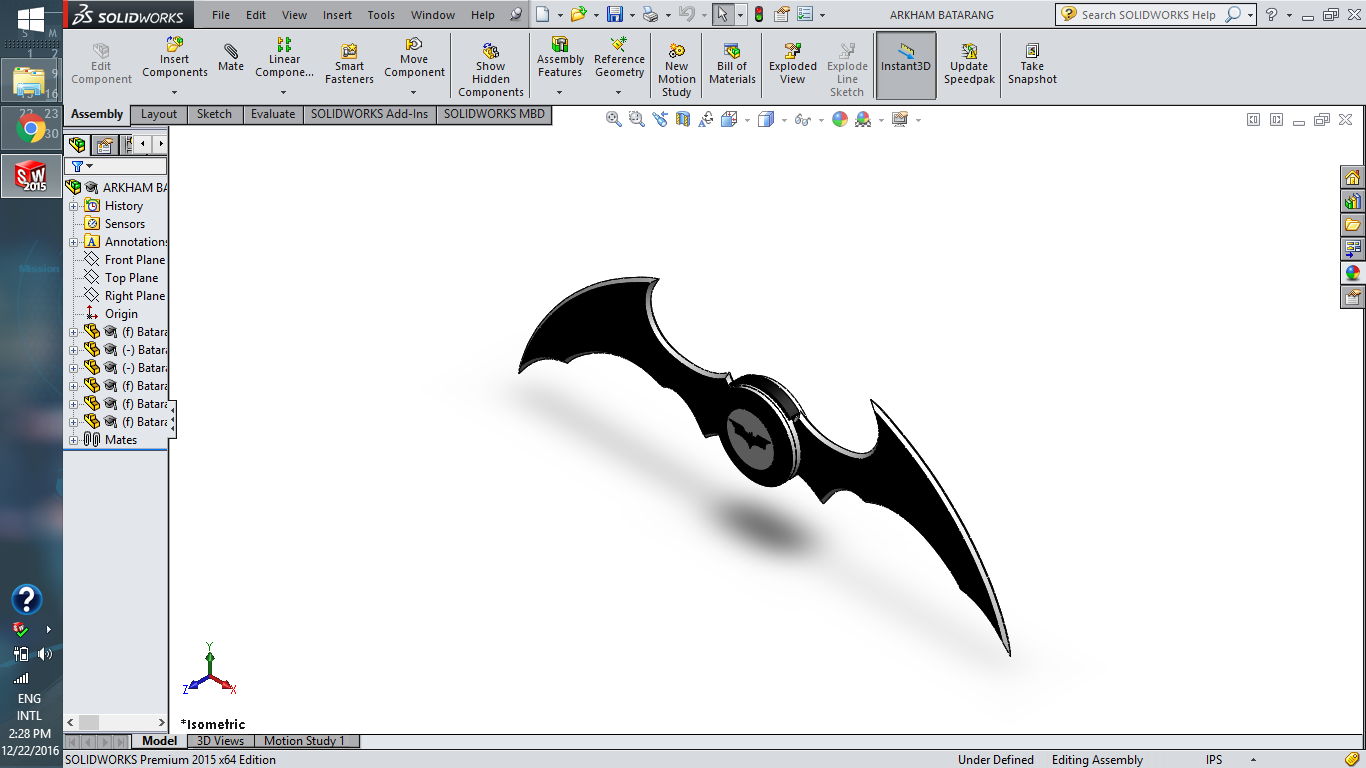Create a New Motion Study
Image resolution: width=1366 pixels, height=768 pixels.
click(677, 70)
